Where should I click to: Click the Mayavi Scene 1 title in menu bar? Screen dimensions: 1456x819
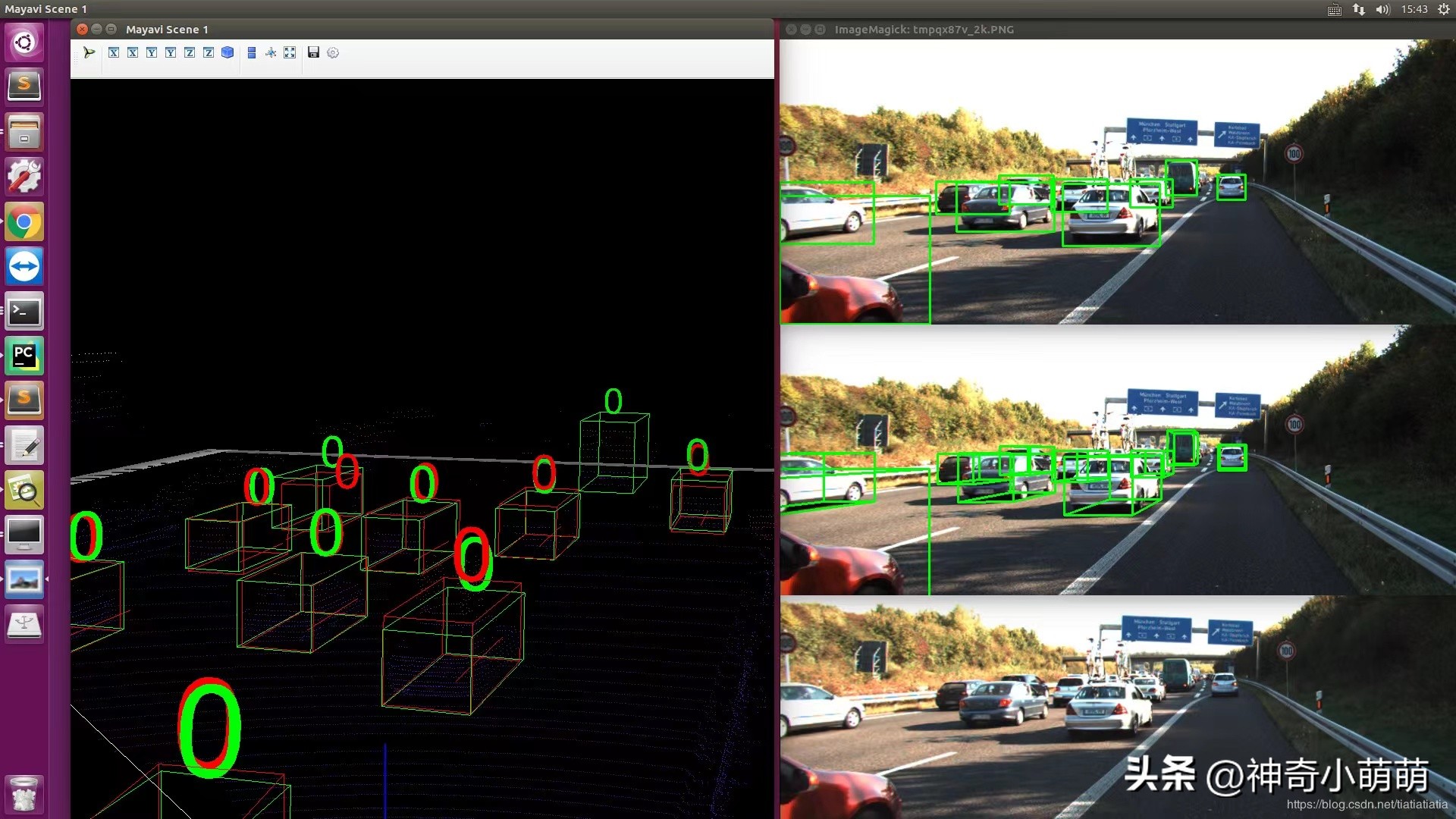click(x=45, y=8)
